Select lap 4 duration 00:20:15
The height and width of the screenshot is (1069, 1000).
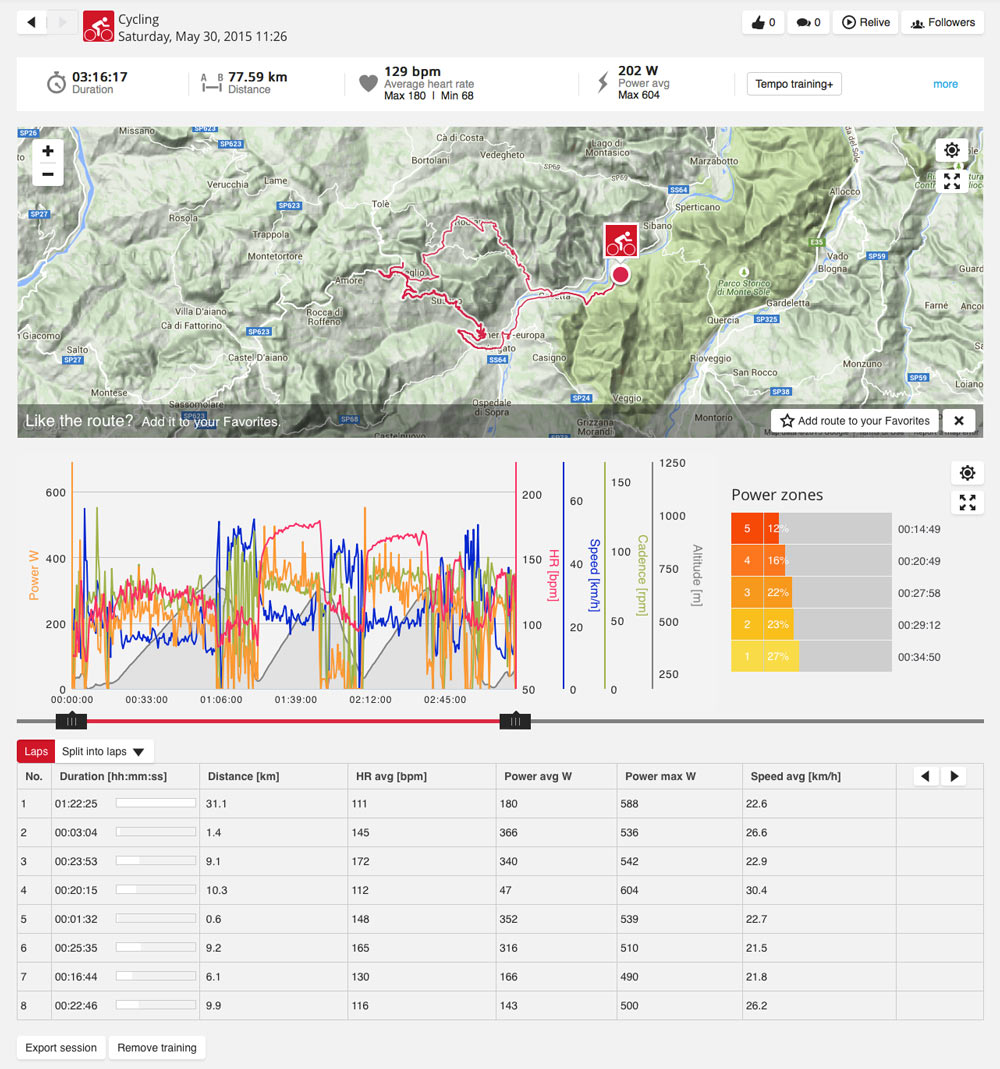pos(76,890)
